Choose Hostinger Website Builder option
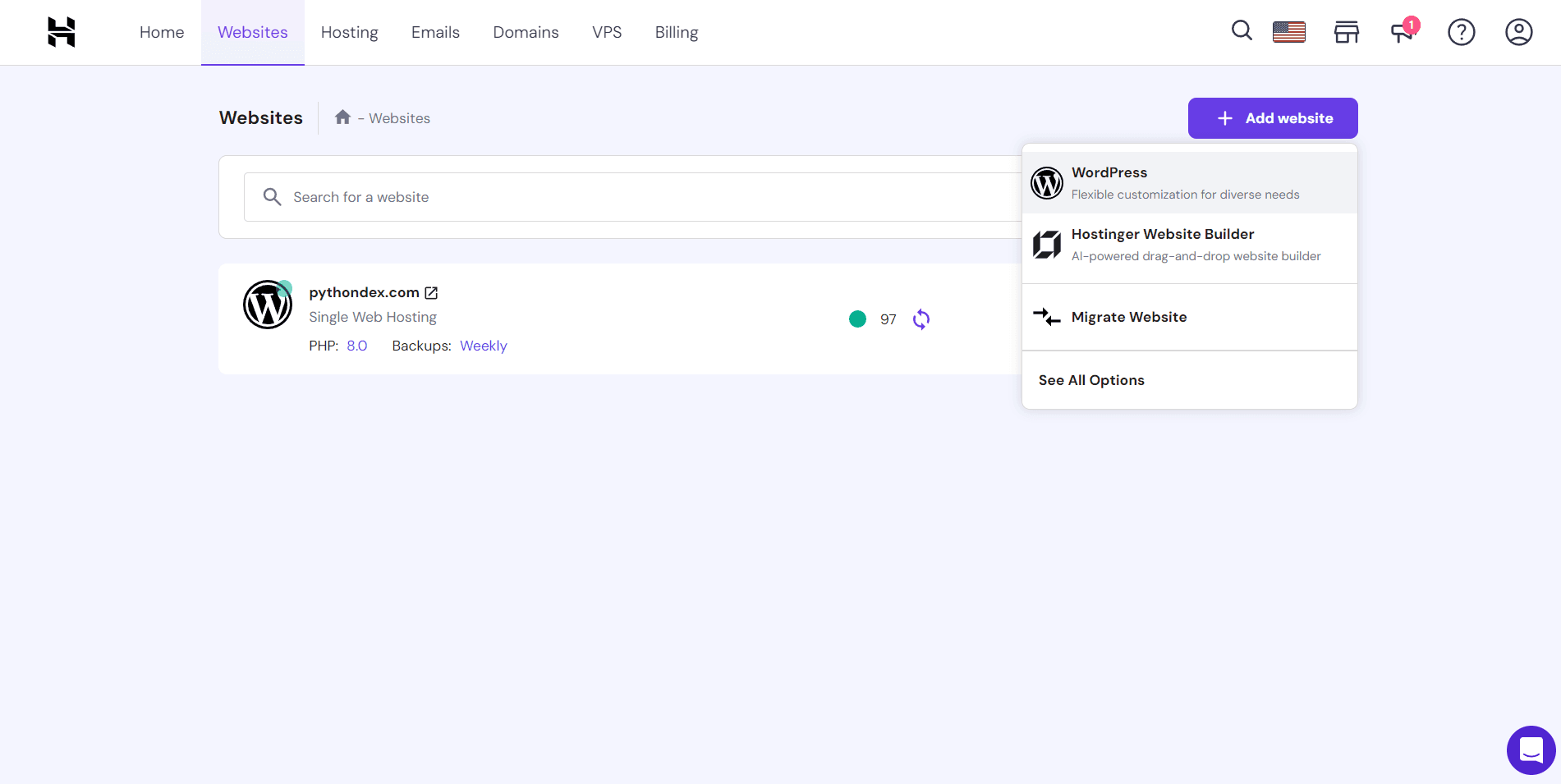 [x=1163, y=234]
